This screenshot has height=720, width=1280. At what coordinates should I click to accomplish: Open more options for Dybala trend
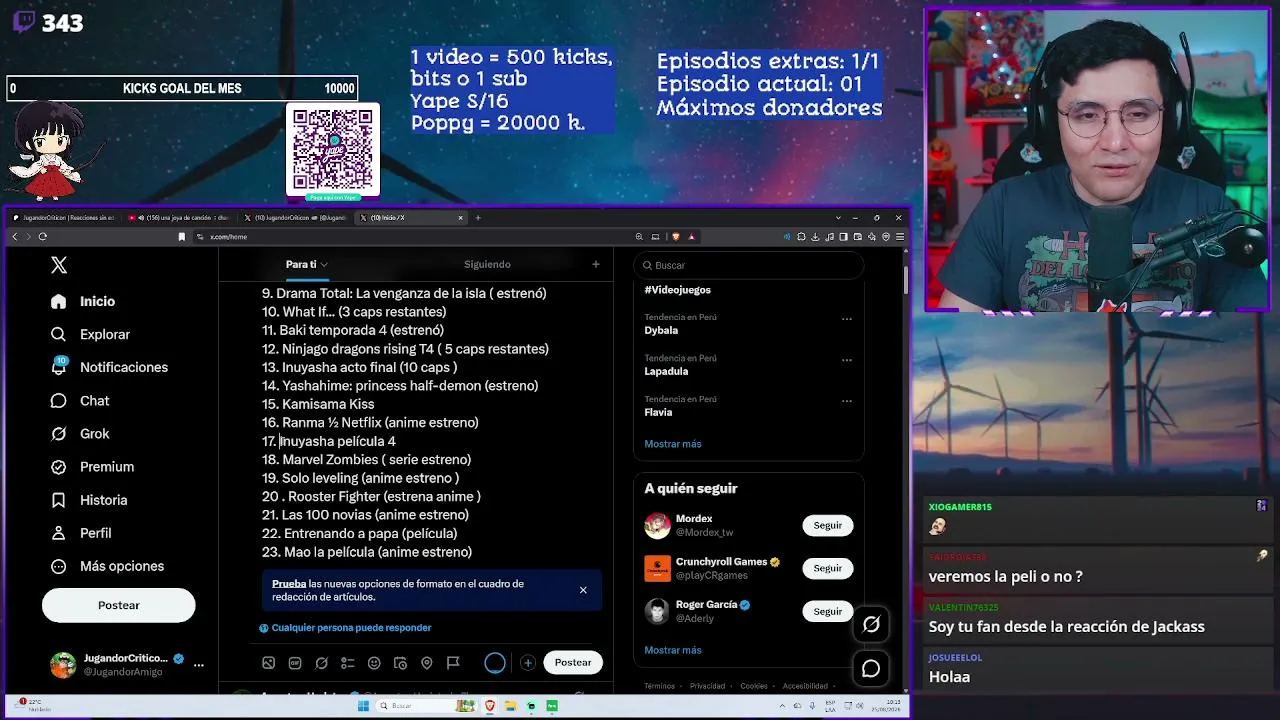pos(847,319)
